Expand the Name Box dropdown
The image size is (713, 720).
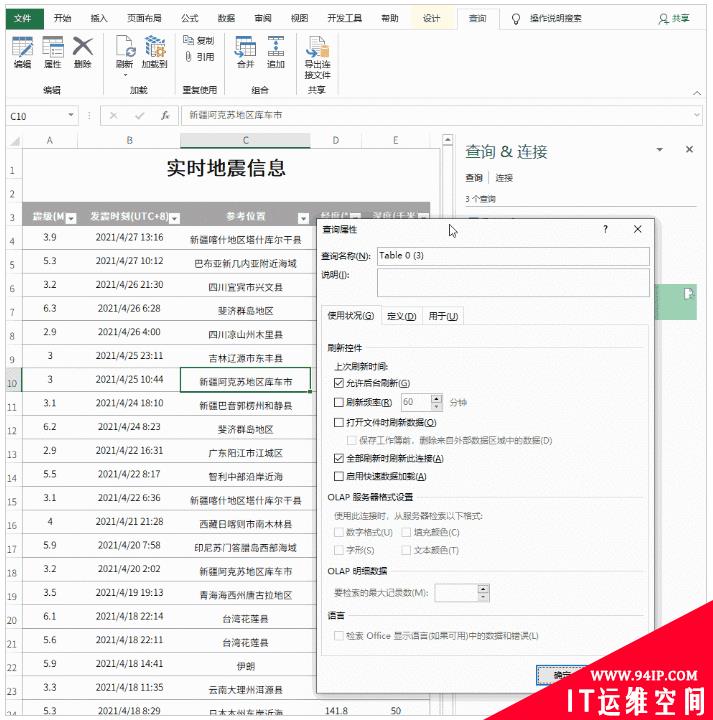[x=71, y=115]
